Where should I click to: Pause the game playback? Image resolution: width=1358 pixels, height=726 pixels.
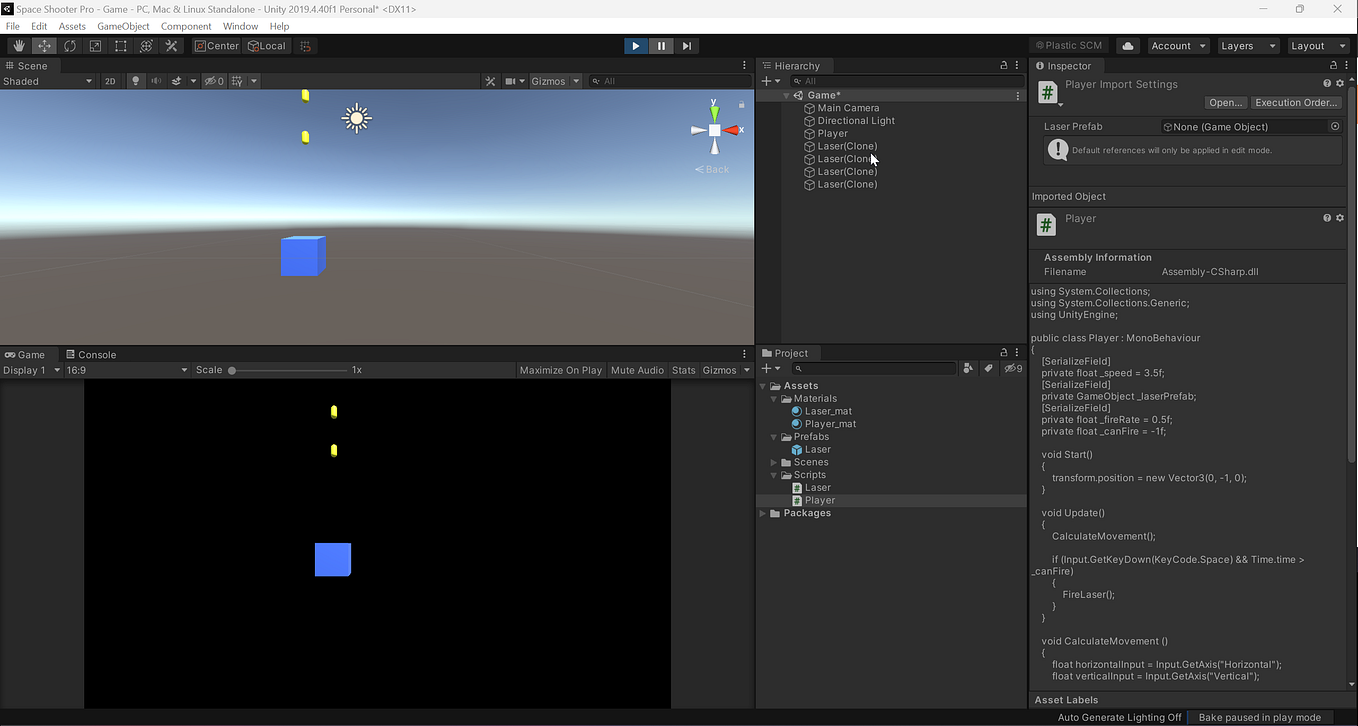tap(661, 45)
